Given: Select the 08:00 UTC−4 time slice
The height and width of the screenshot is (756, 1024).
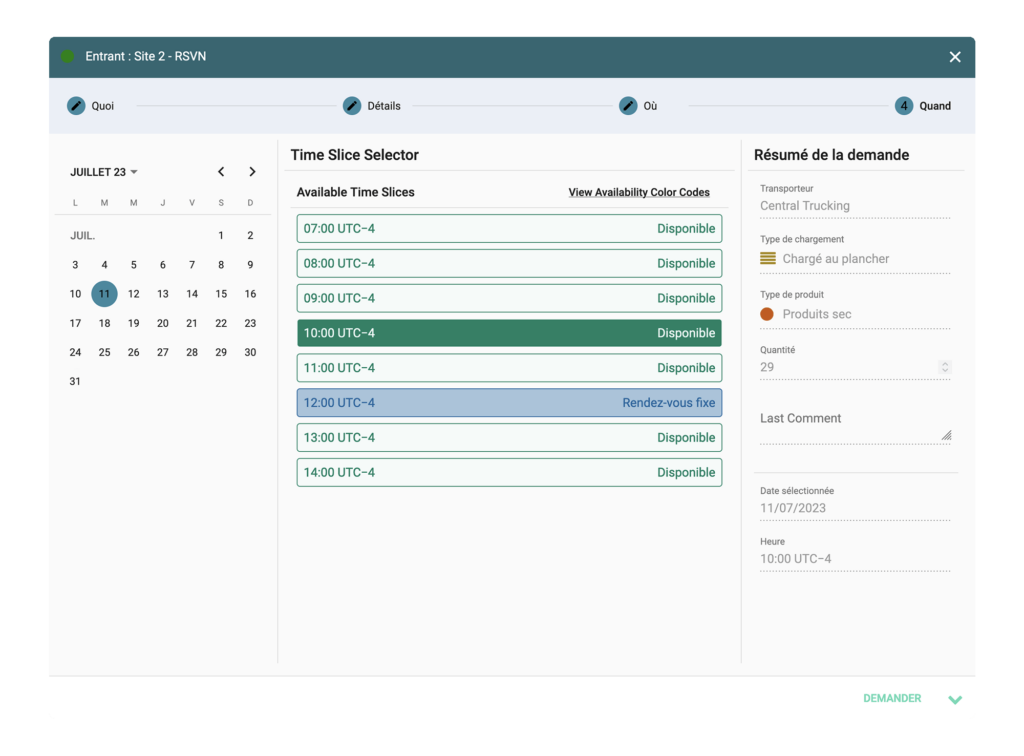Looking at the screenshot, I should tap(509, 263).
